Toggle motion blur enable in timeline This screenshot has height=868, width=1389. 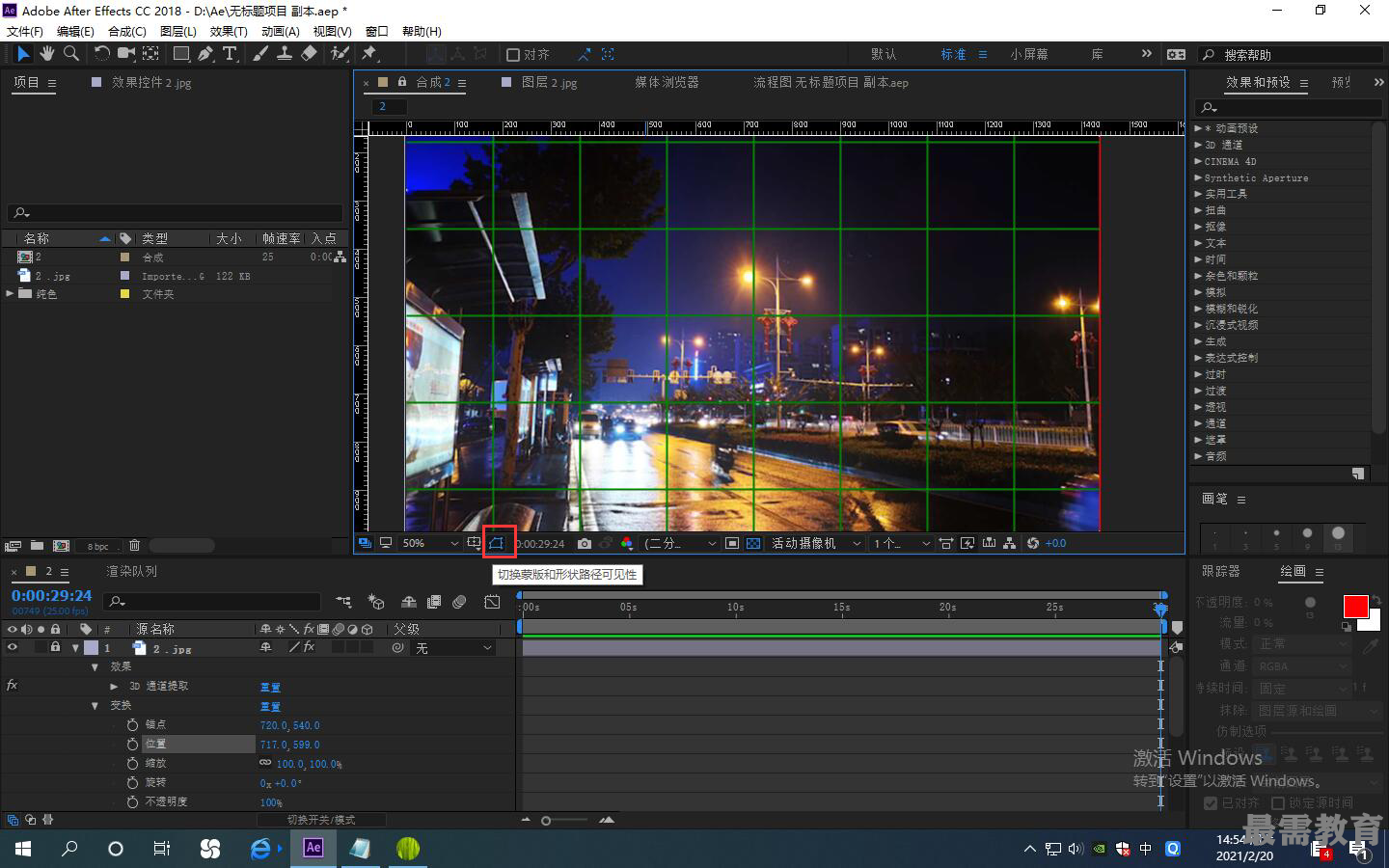click(459, 602)
